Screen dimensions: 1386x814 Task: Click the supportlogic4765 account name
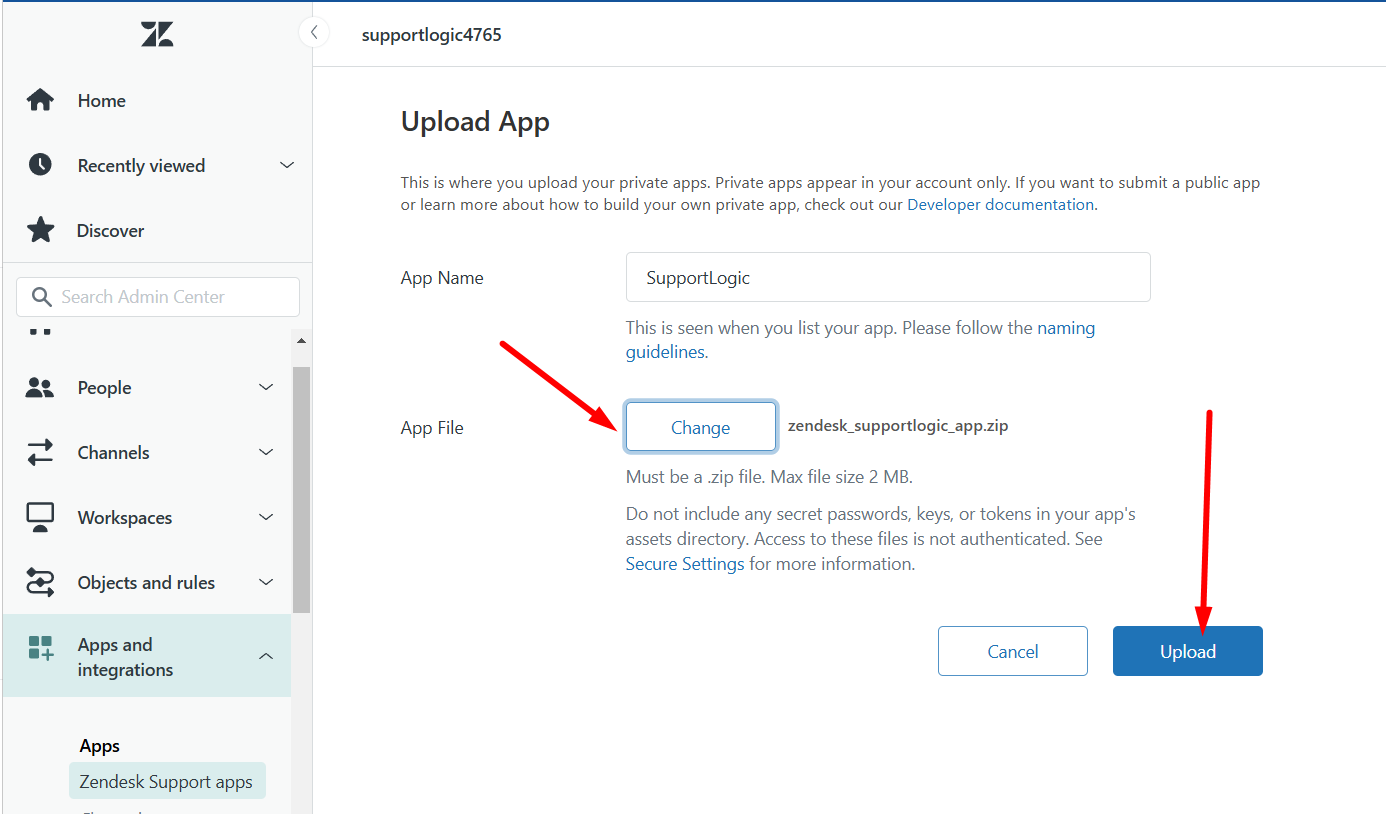(x=432, y=35)
